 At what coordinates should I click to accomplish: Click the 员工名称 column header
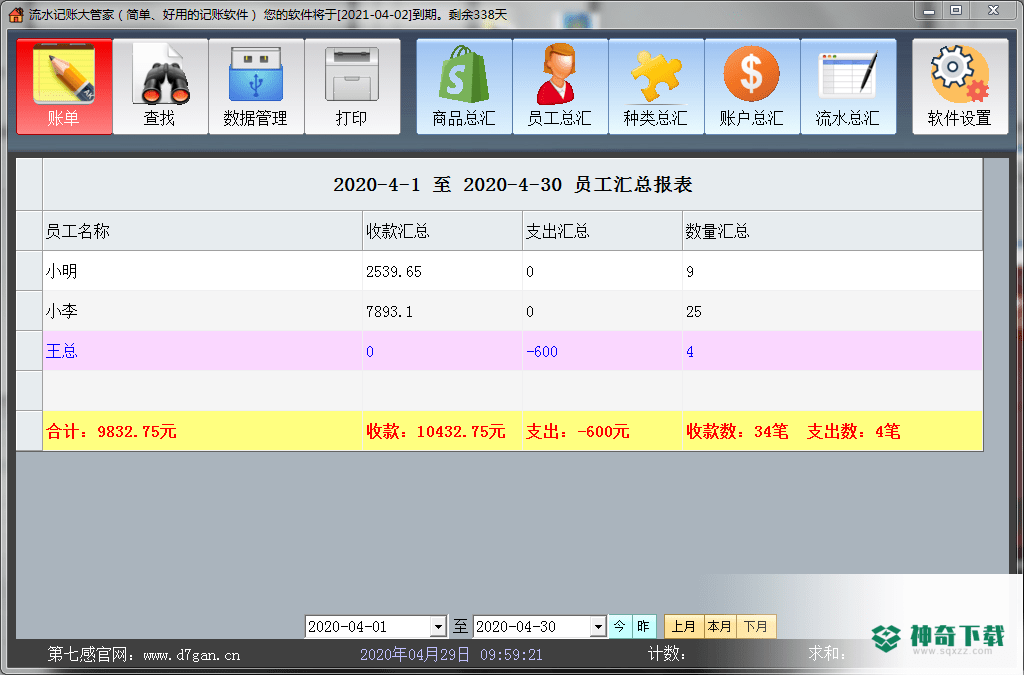click(202, 231)
